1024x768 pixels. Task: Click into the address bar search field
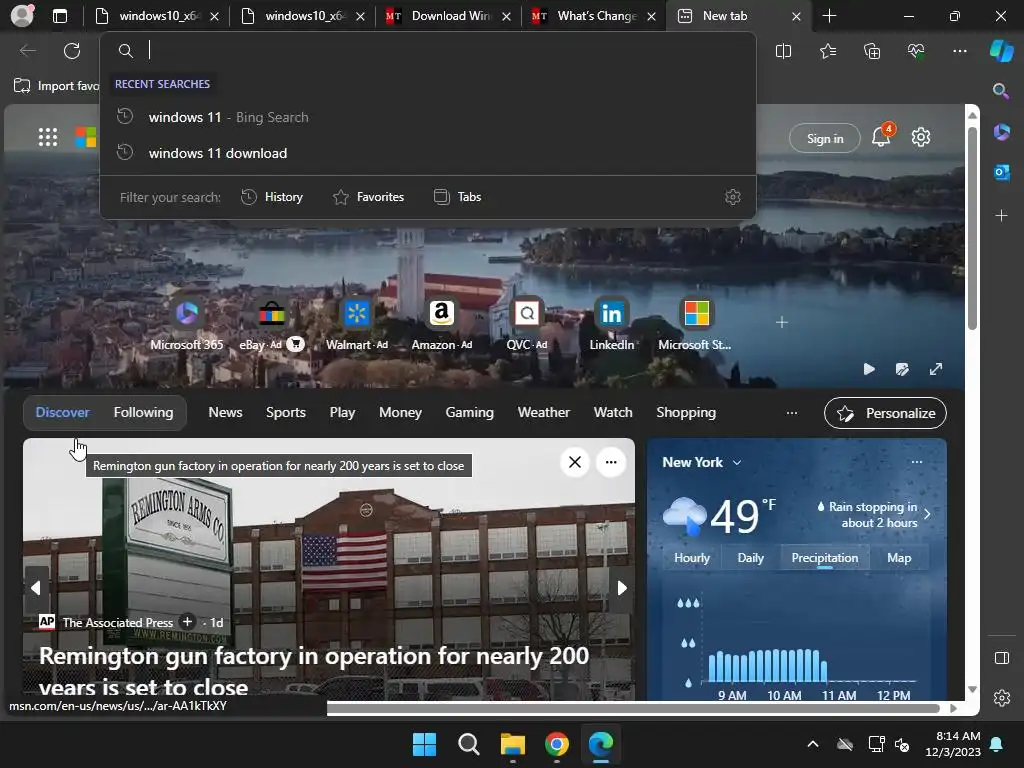click(x=428, y=51)
